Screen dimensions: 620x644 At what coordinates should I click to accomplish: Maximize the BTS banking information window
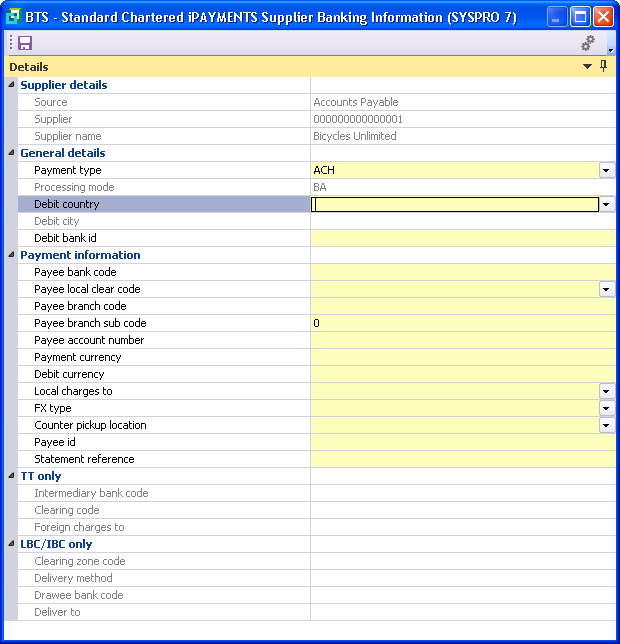[580, 17]
